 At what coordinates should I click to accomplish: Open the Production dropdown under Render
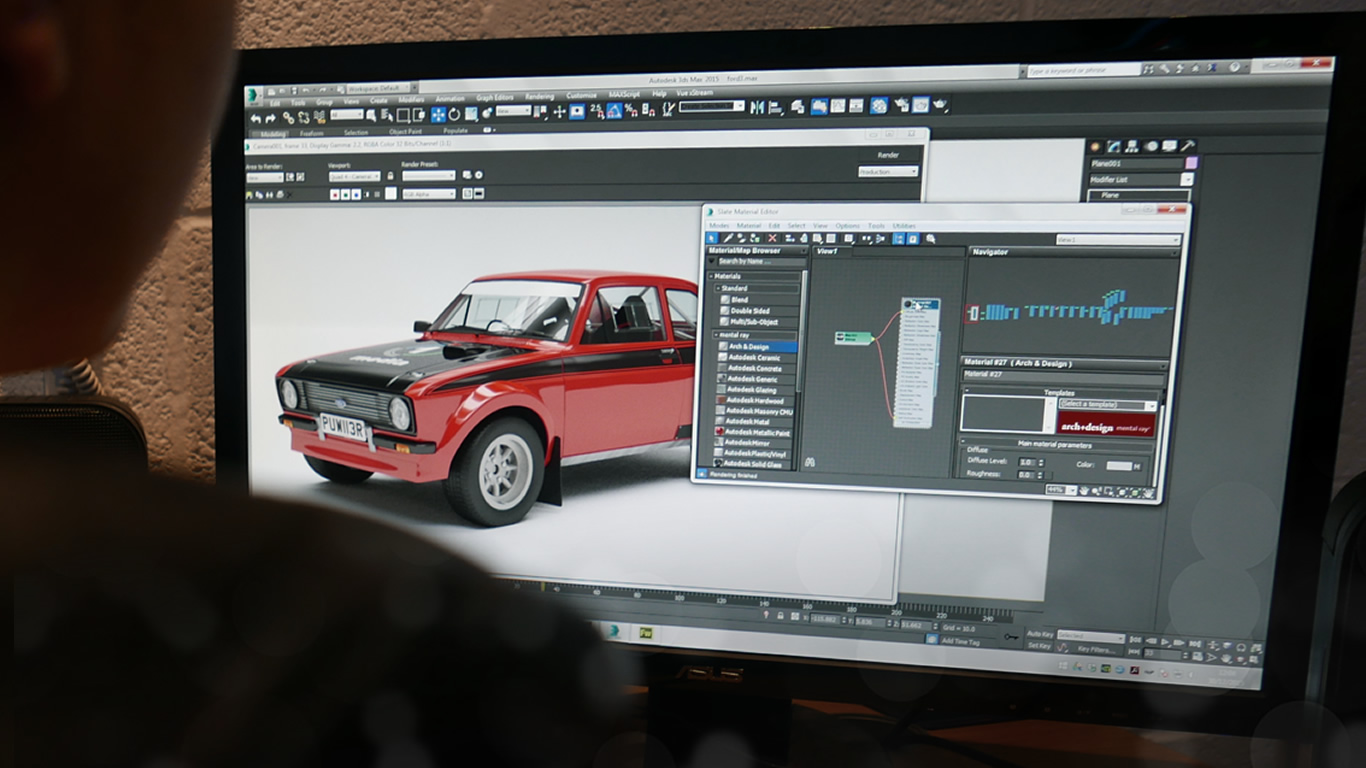click(x=888, y=171)
